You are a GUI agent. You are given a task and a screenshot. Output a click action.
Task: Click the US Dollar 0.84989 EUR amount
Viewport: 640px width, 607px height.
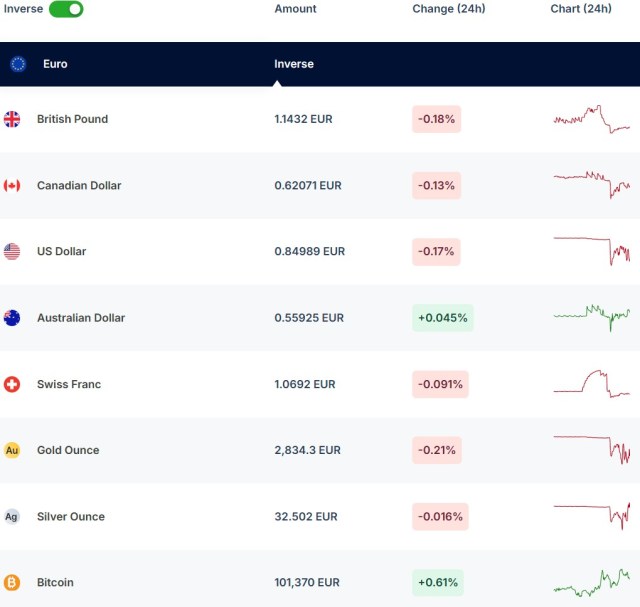coord(309,252)
